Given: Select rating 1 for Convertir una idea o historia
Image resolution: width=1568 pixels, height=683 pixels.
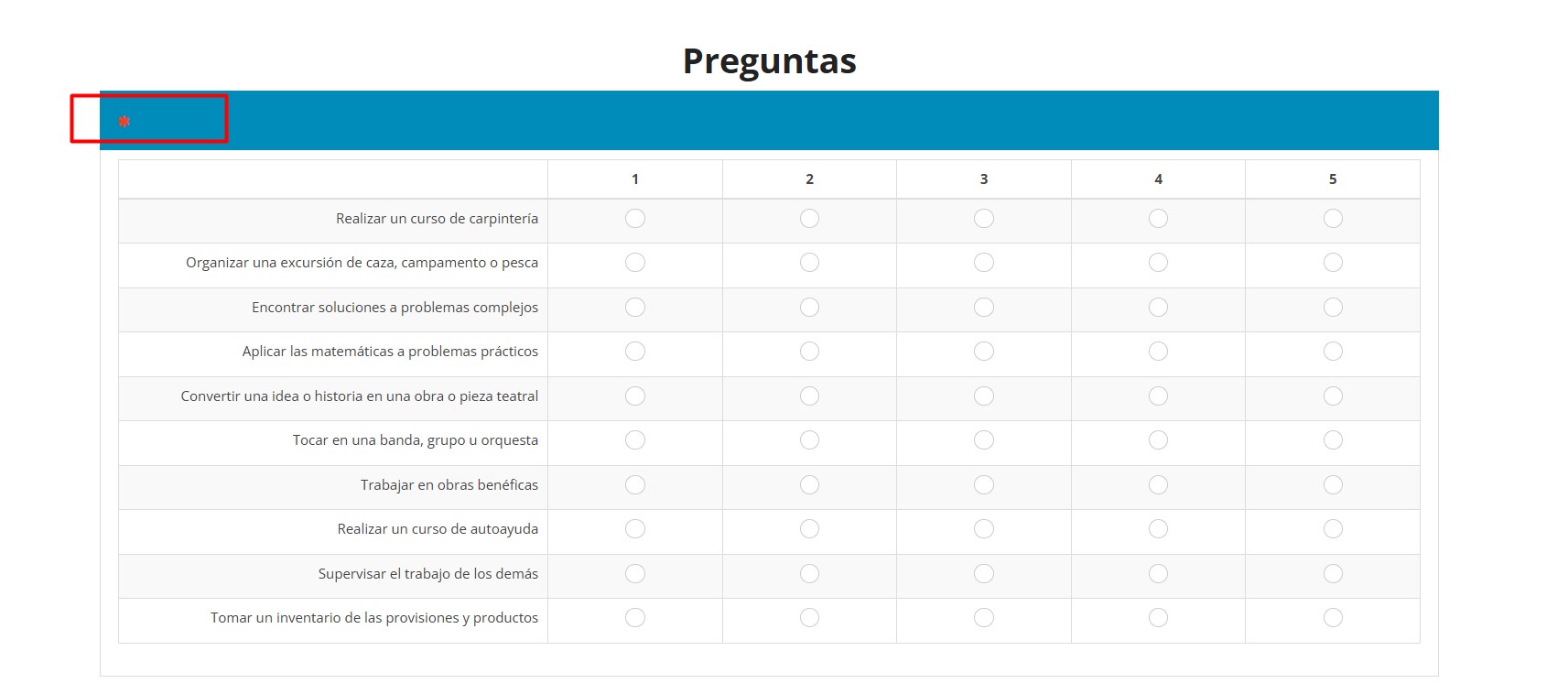Looking at the screenshot, I should pyautogui.click(x=635, y=396).
